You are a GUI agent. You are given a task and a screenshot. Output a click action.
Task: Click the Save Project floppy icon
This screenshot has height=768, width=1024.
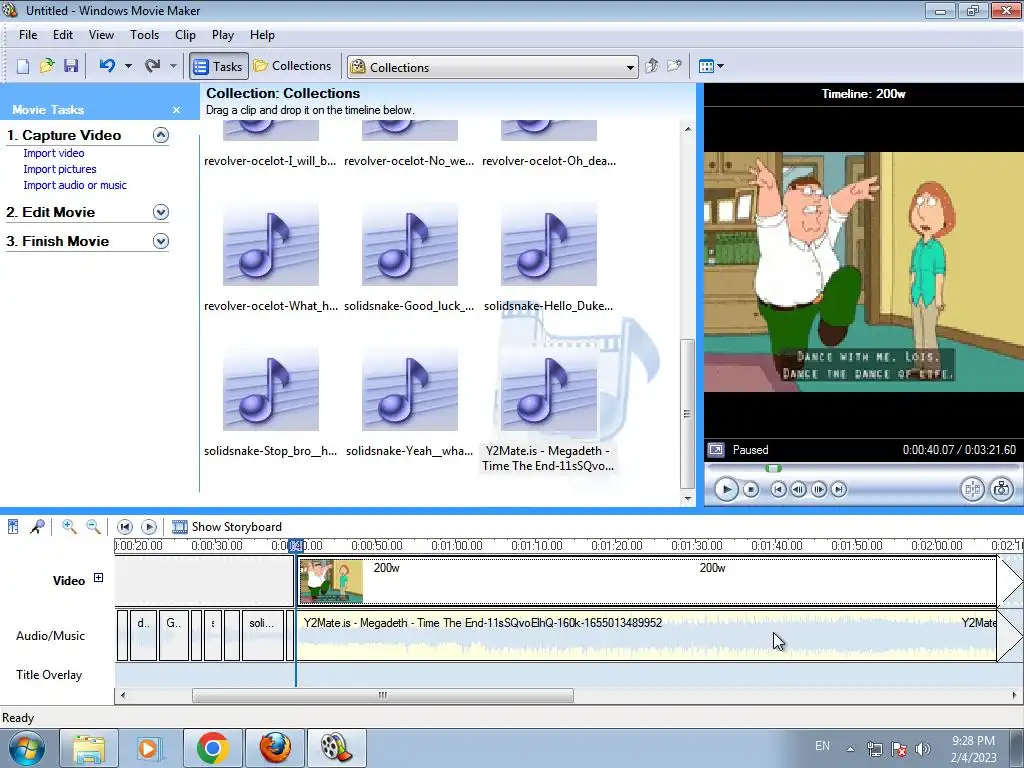click(x=71, y=66)
